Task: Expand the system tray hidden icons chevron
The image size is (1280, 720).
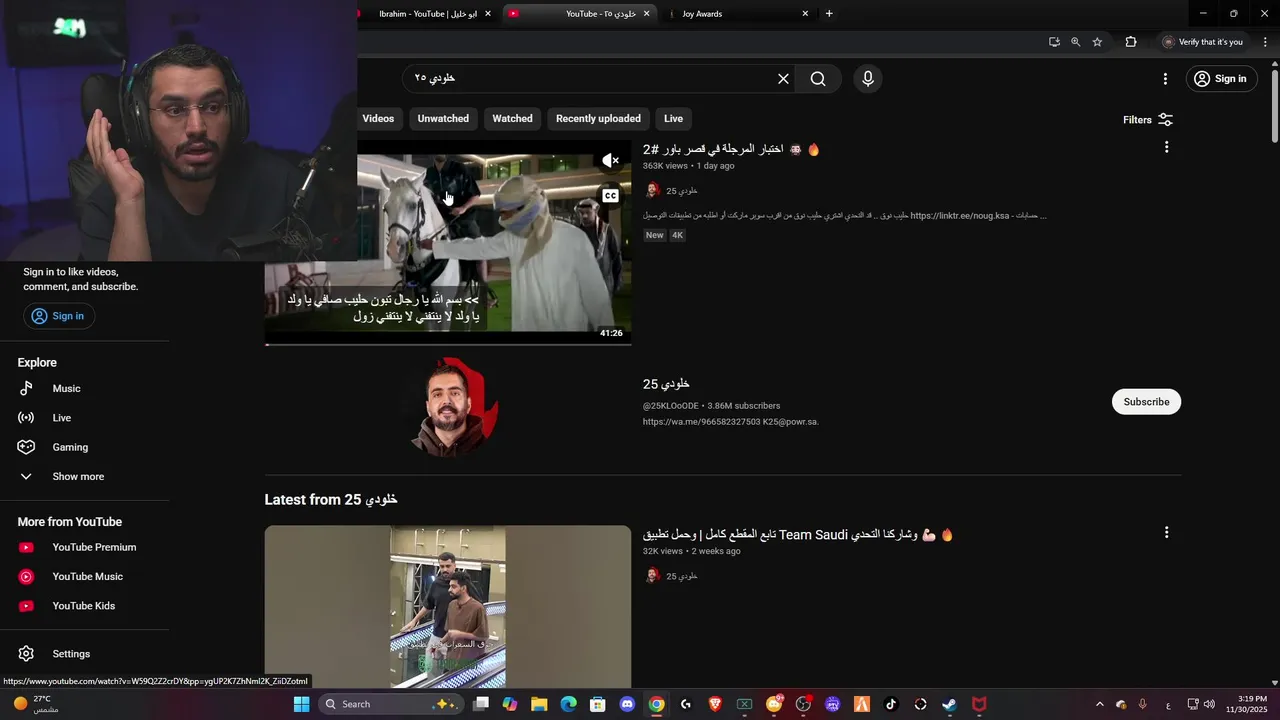Action: pyautogui.click(x=1100, y=704)
